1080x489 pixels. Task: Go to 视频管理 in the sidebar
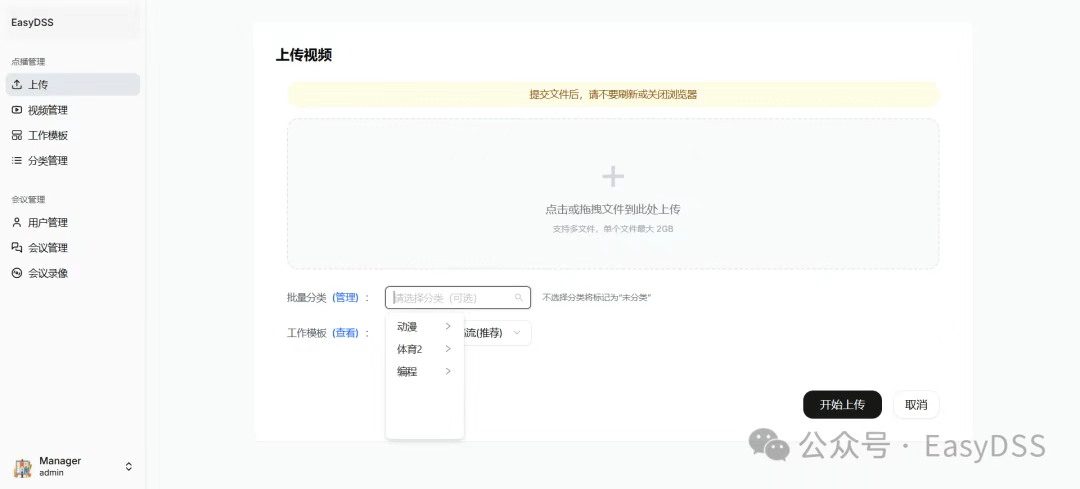[x=73, y=110]
